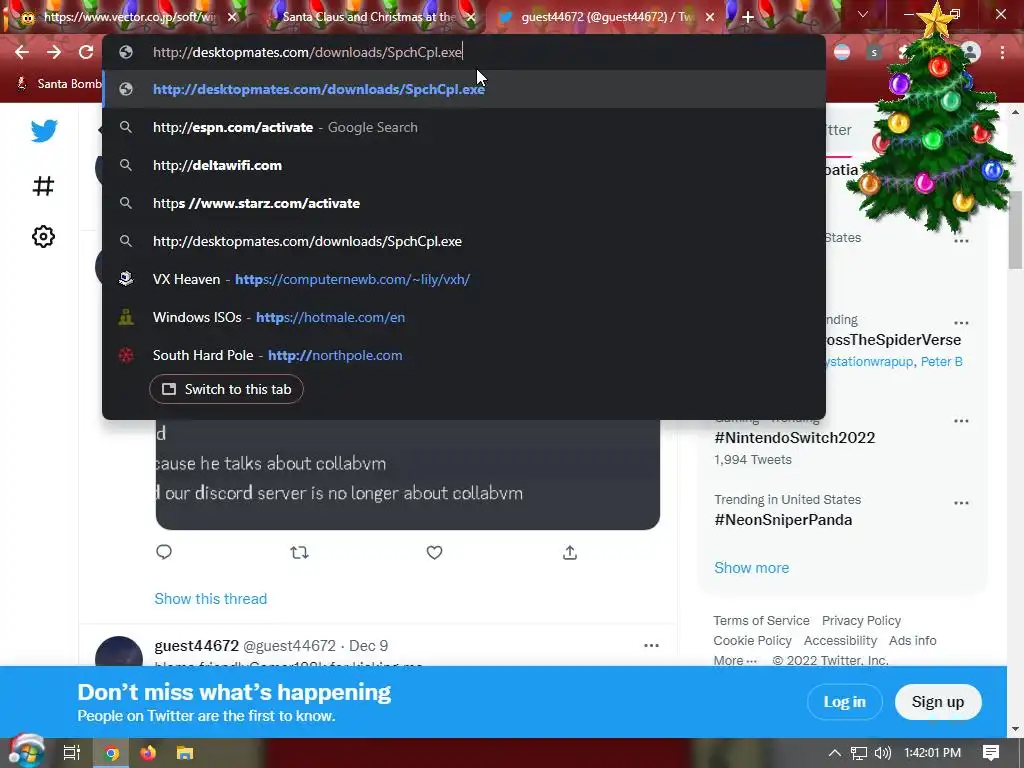
Task: Select the highlighted desktopmates.com SpchCpl.exe suggestion
Action: point(464,89)
